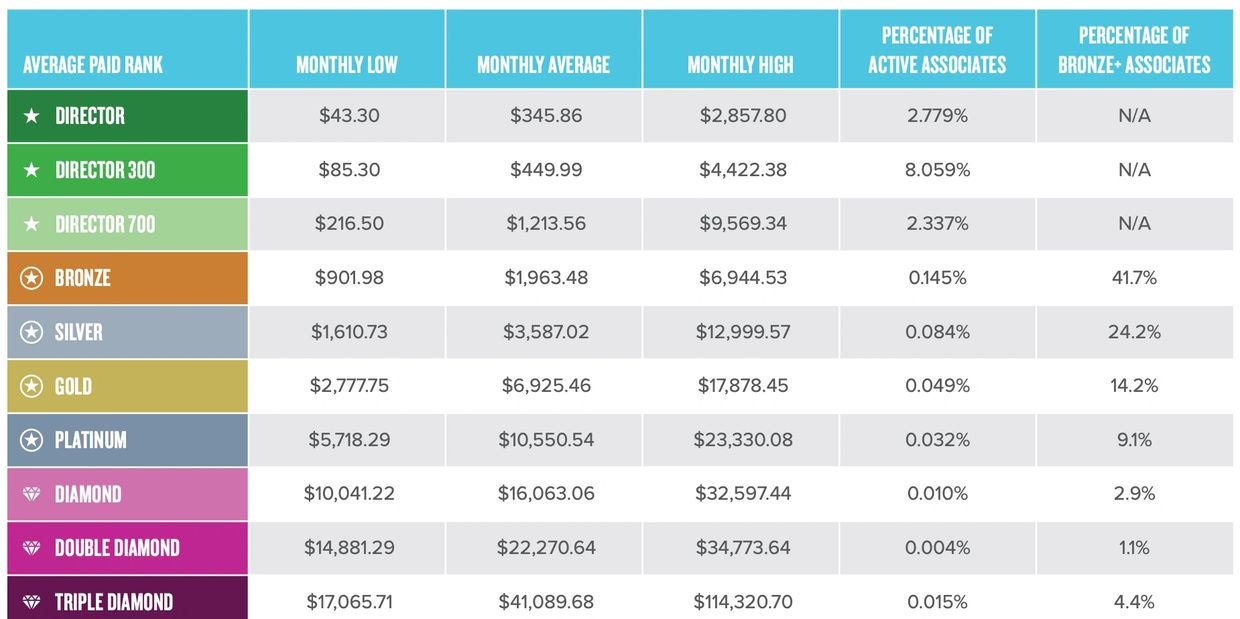Image resolution: width=1240 pixels, height=619 pixels.
Task: Click the Monthly Average column header
Action: [543, 66]
